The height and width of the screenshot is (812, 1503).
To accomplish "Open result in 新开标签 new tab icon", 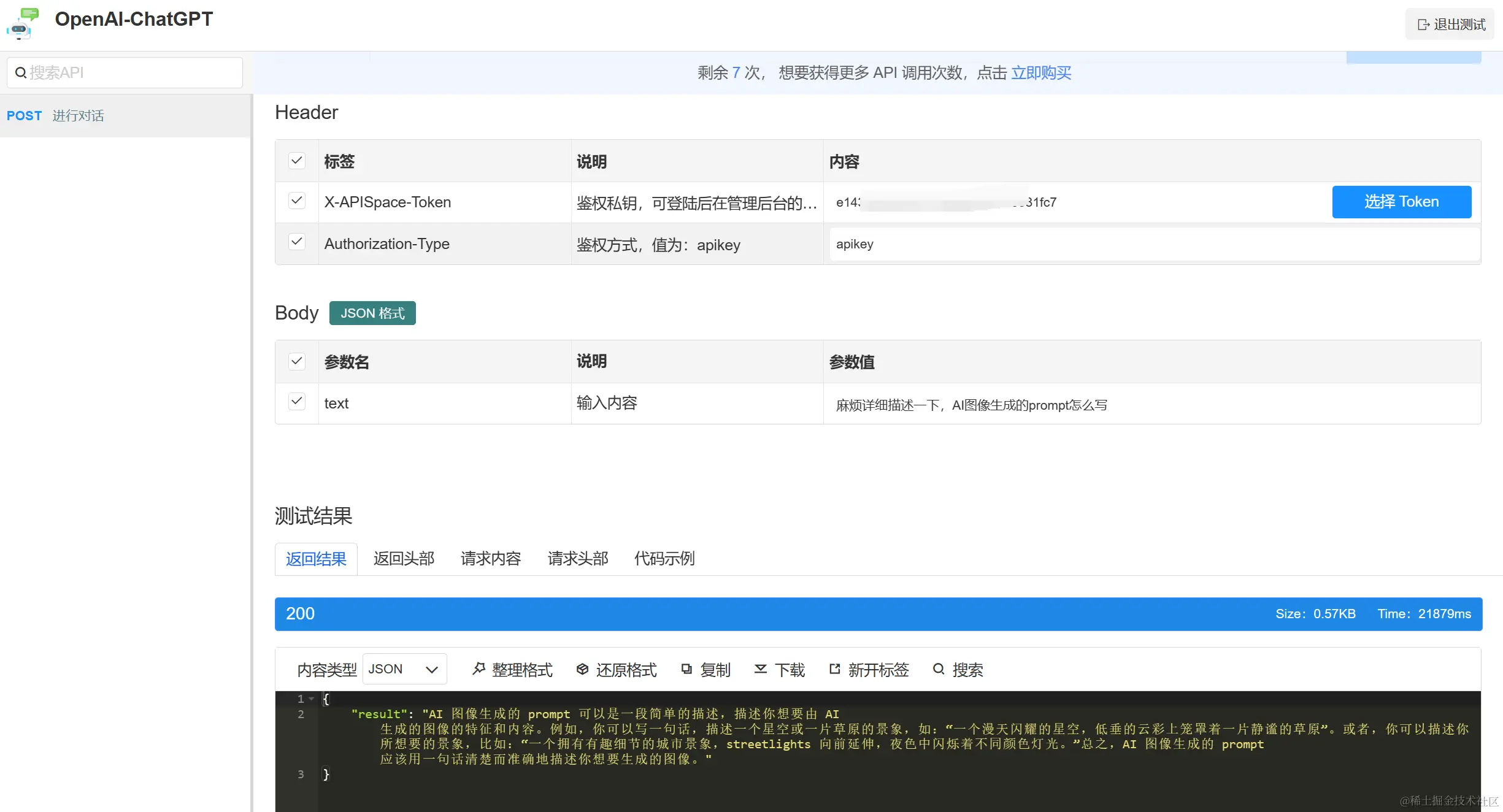I will pyautogui.click(x=835, y=669).
